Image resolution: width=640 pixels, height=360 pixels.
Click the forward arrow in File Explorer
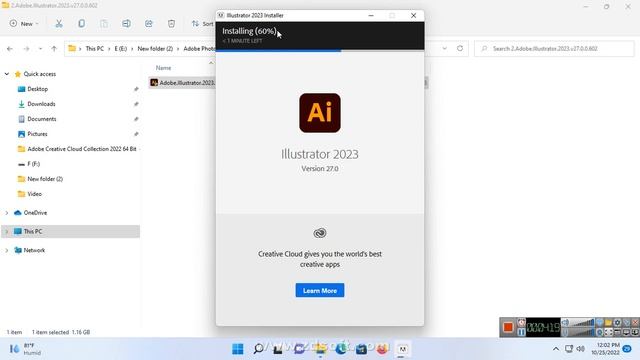click(x=26, y=49)
